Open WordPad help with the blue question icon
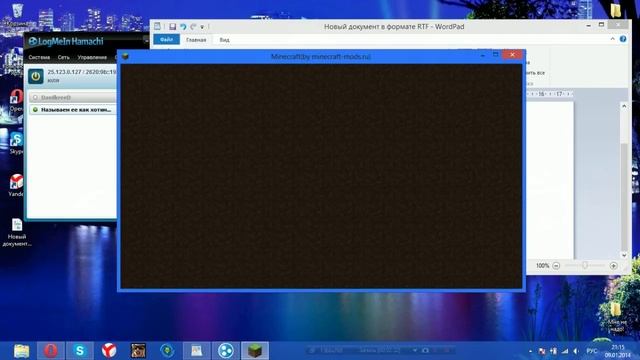This screenshot has width=640, height=360. coord(623,39)
